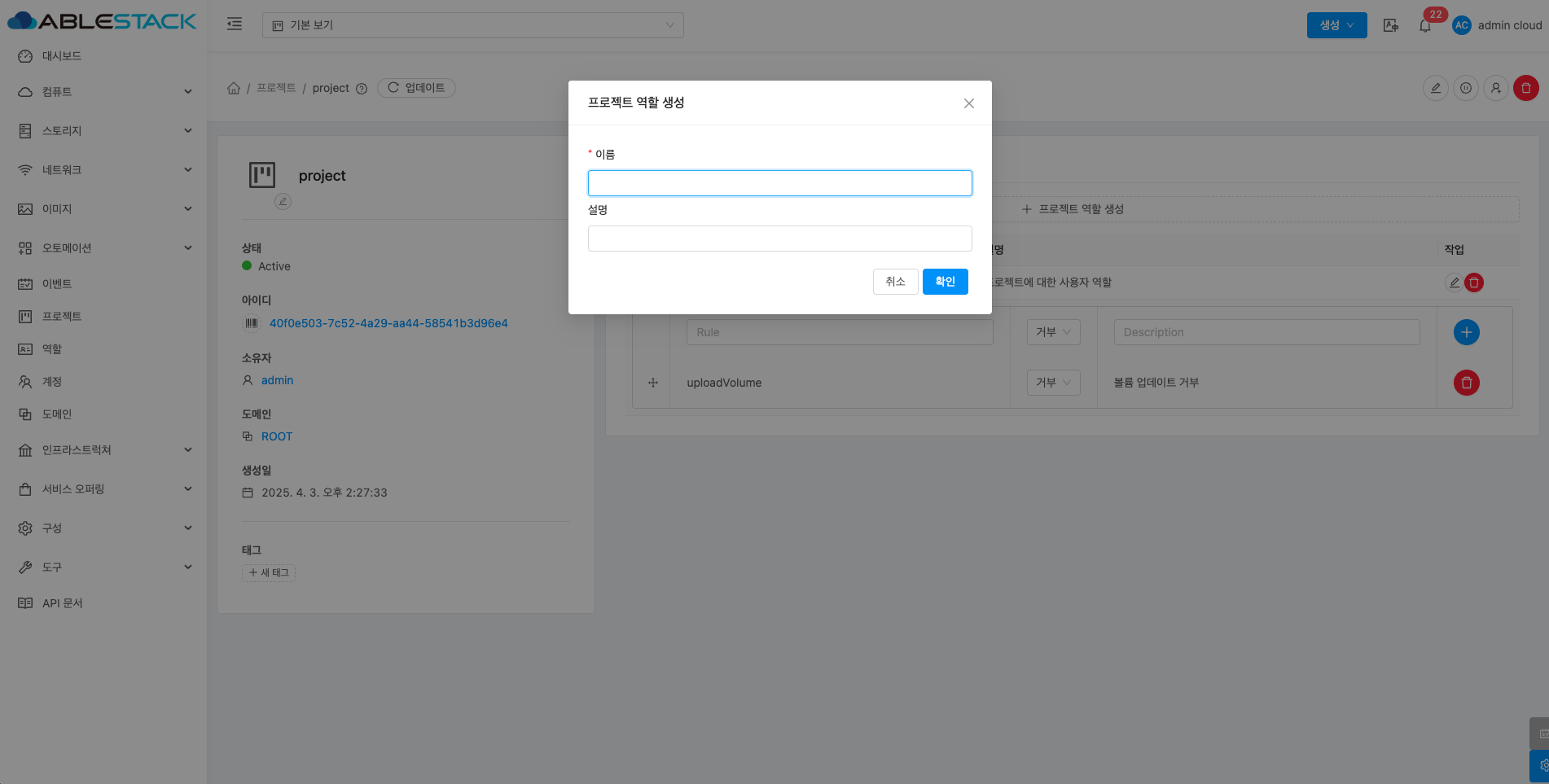Click the 설명 description input field
Viewport: 1549px width, 784px height.
coord(779,239)
